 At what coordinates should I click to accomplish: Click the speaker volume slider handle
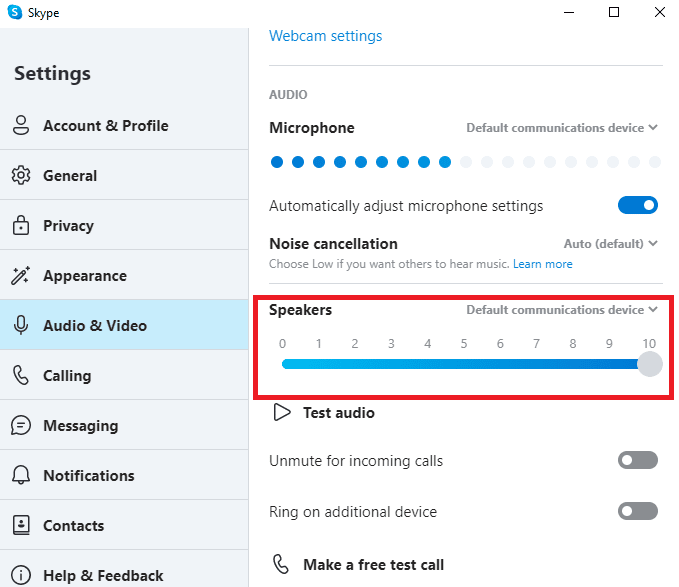[650, 364]
